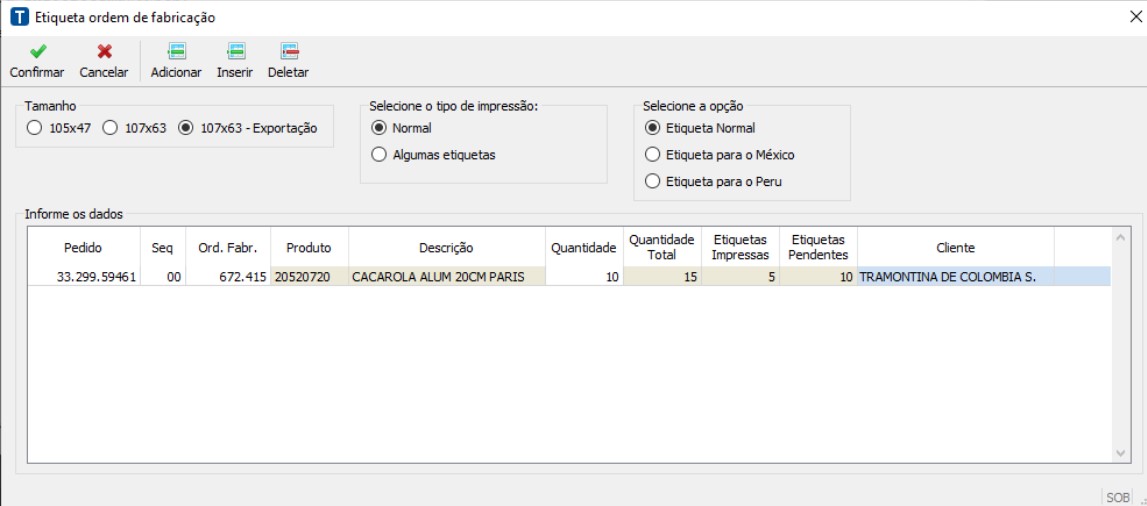Choose Algumas etiquetas print type
Viewport: 1147px width, 506px height.
pyautogui.click(x=379, y=155)
